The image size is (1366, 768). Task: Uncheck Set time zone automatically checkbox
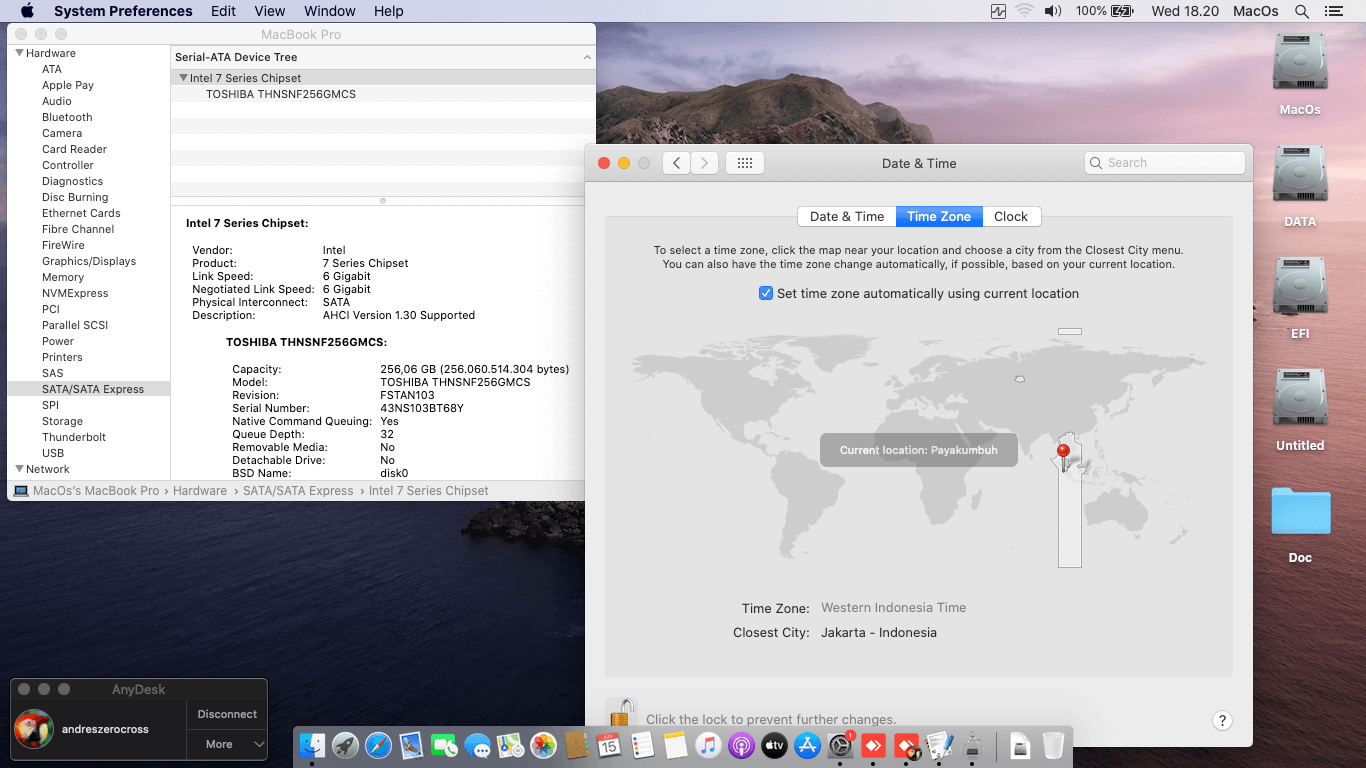766,294
